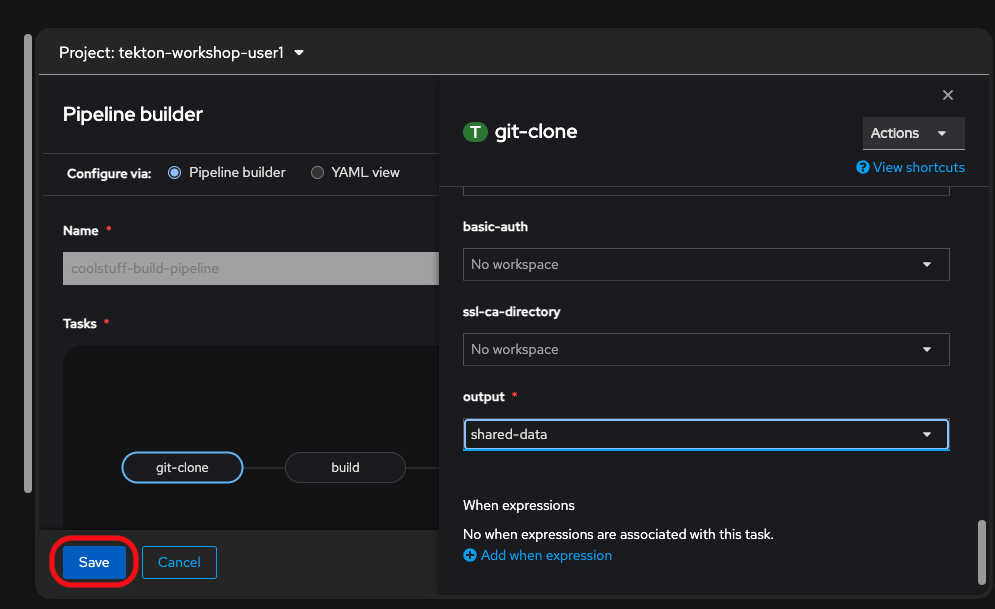Close the git-clone side panel
Image resolution: width=995 pixels, height=609 pixels.
(948, 95)
